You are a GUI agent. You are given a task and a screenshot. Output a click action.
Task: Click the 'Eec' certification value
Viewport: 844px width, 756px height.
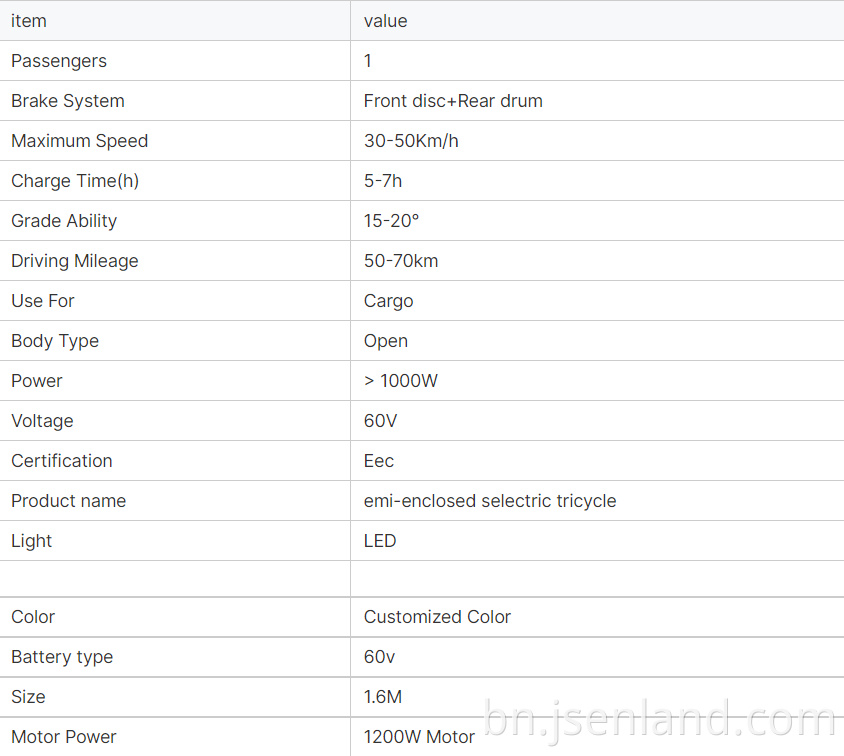tap(379, 461)
